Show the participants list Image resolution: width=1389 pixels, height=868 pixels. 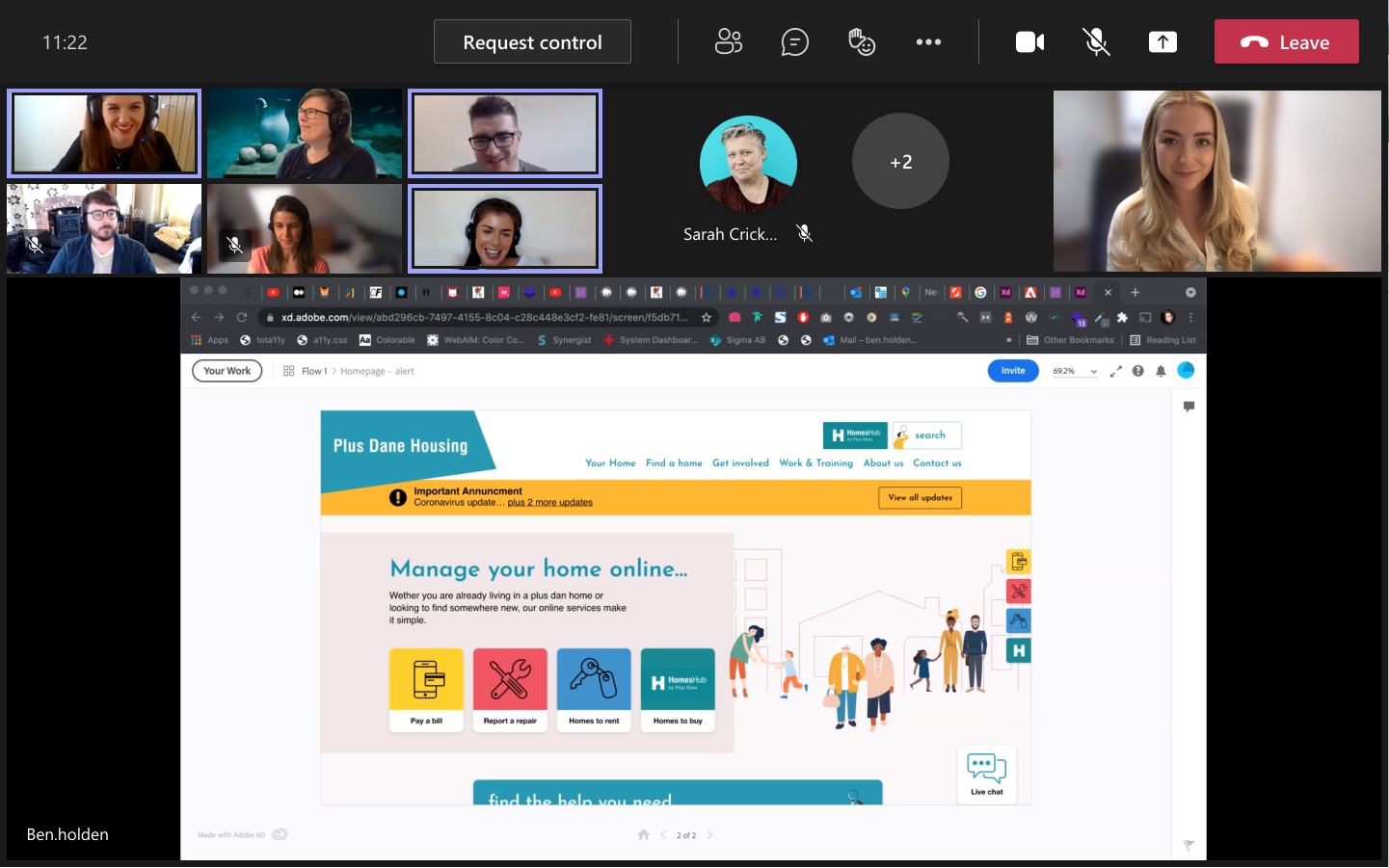point(728,41)
